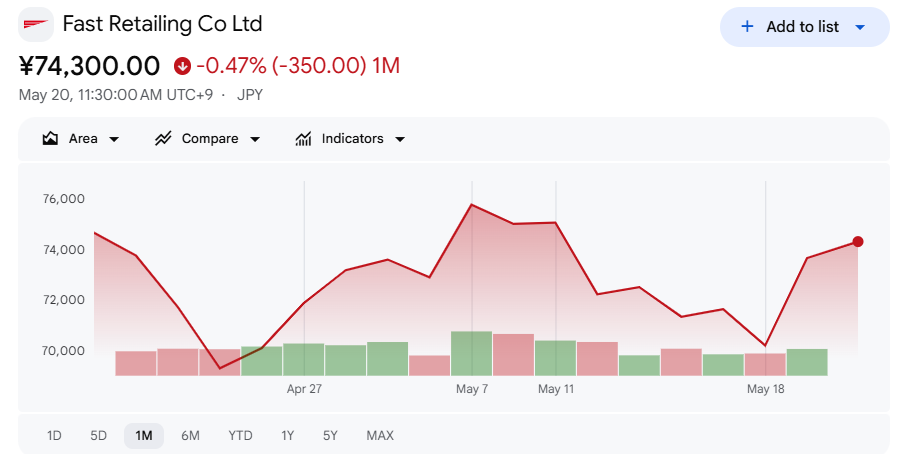This screenshot has width=911, height=454.
Task: Click the May 7 date axis label
Action: pos(472,389)
